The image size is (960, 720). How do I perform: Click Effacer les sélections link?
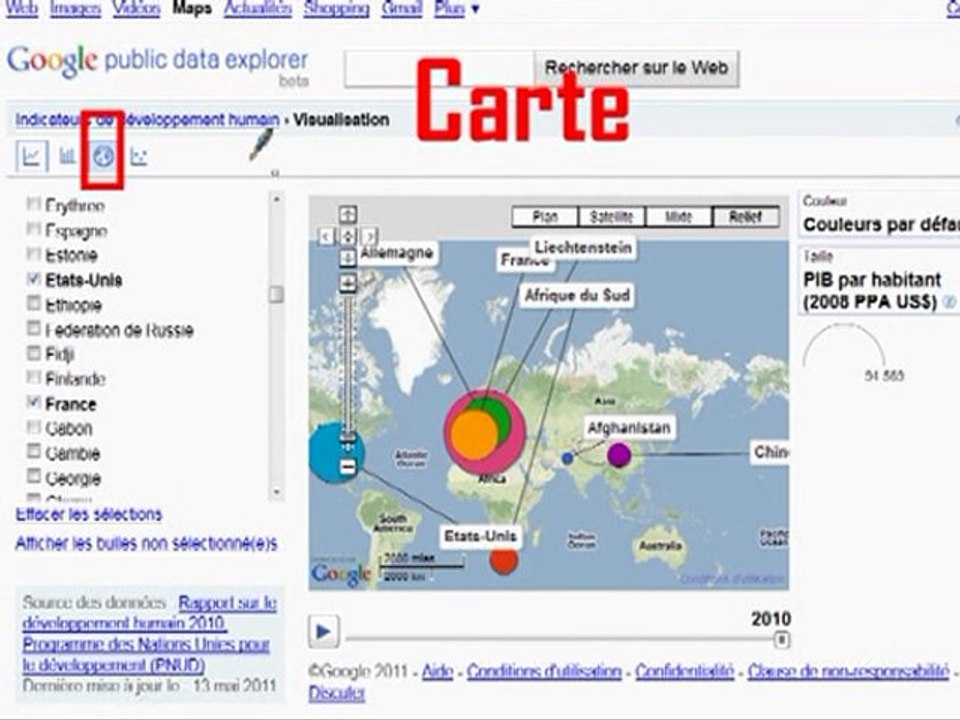(x=89, y=514)
